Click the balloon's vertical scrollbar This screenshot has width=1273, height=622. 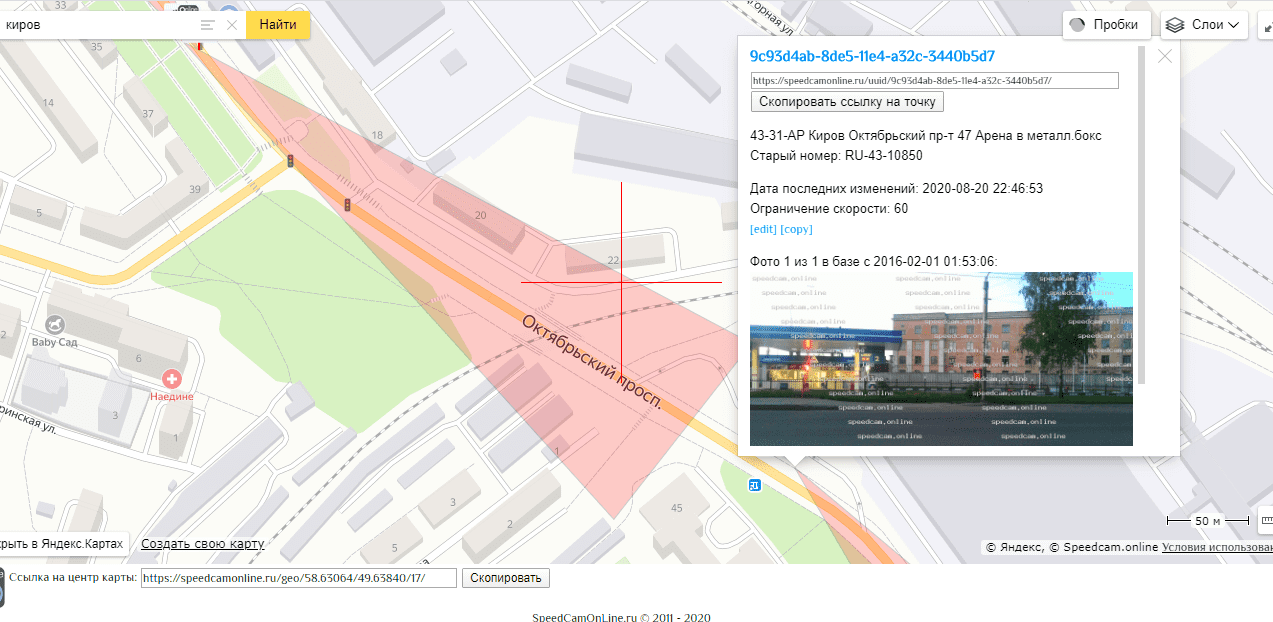point(1142,214)
